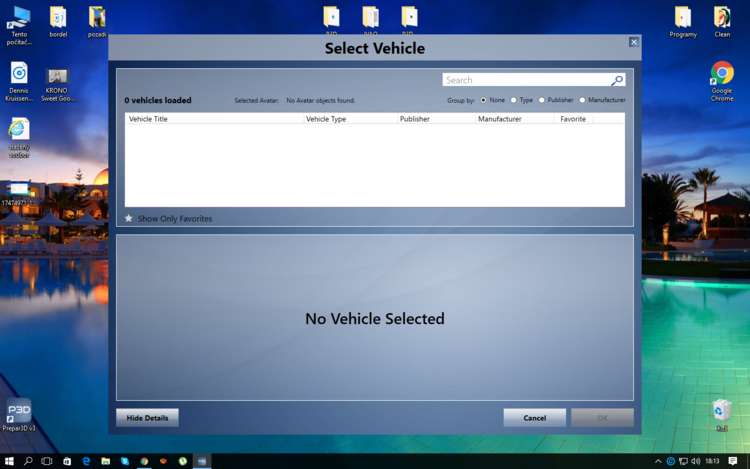This screenshot has height=469, width=750.
Task: Open KRONO Sweet Goo desktop video file
Action: [57, 85]
